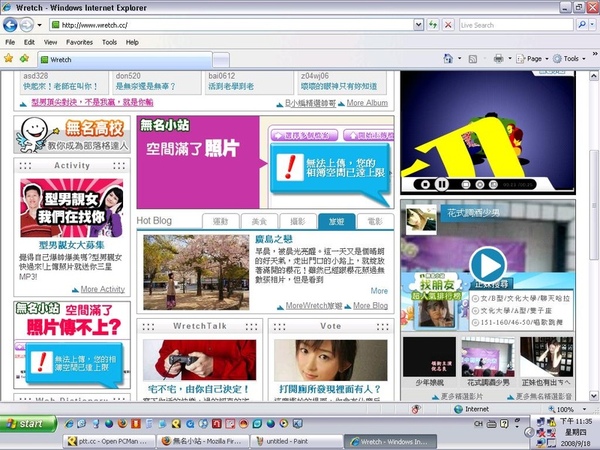
Task: Switch to untitled - Paint taskbar button
Action: [x=297, y=441]
